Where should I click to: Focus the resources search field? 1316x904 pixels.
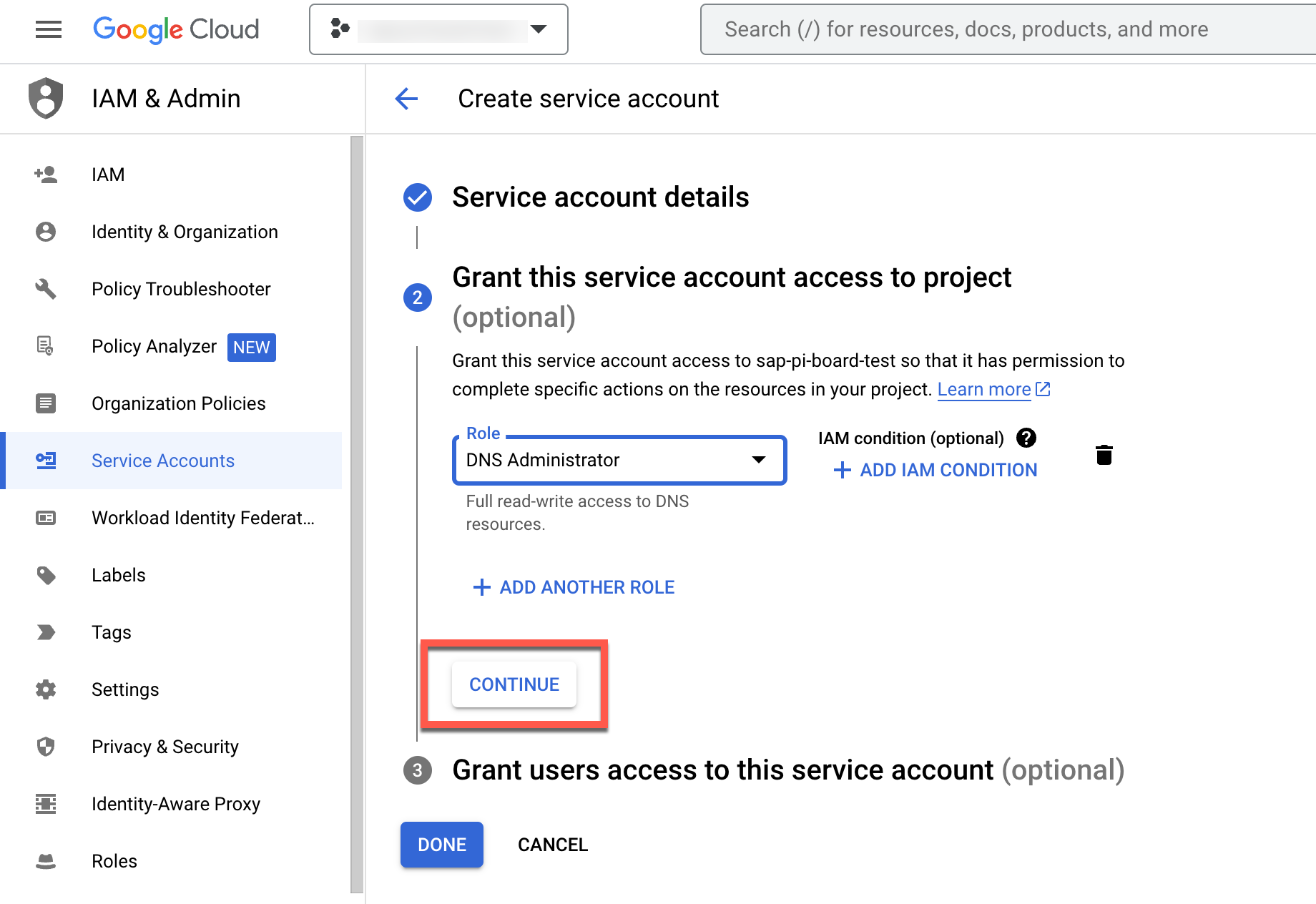click(1008, 29)
